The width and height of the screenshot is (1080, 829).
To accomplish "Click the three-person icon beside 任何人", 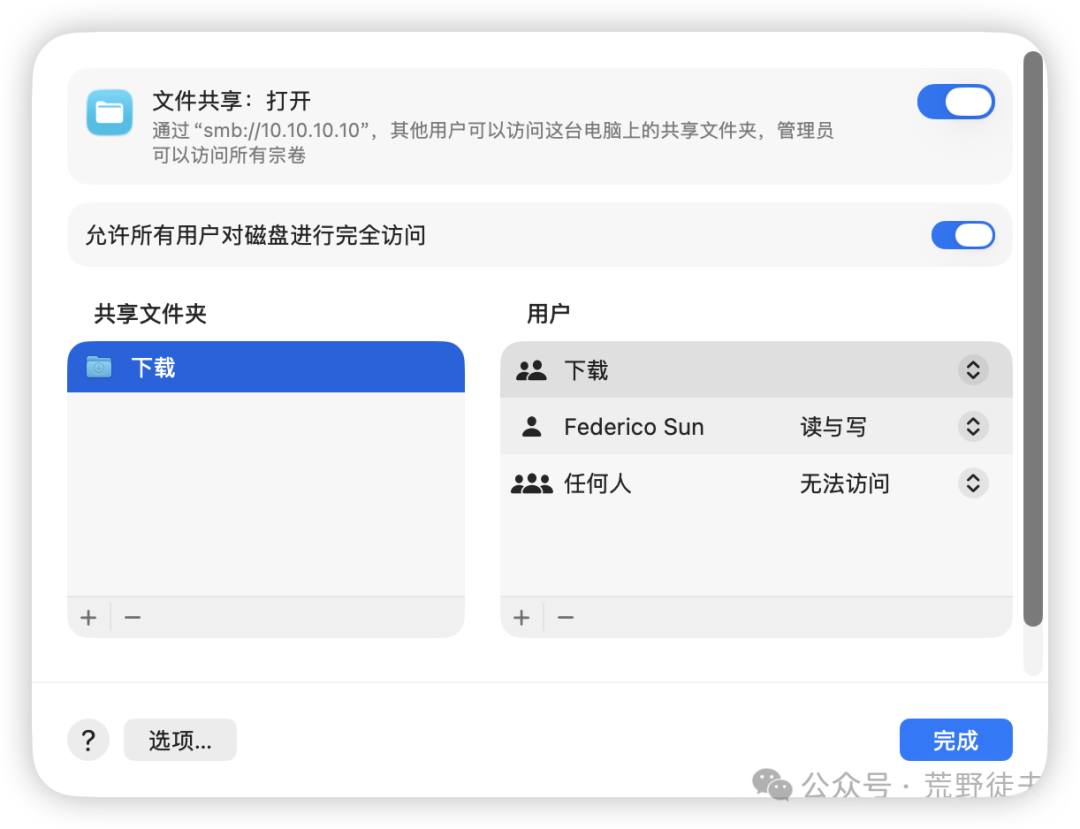I will pyautogui.click(x=532, y=483).
